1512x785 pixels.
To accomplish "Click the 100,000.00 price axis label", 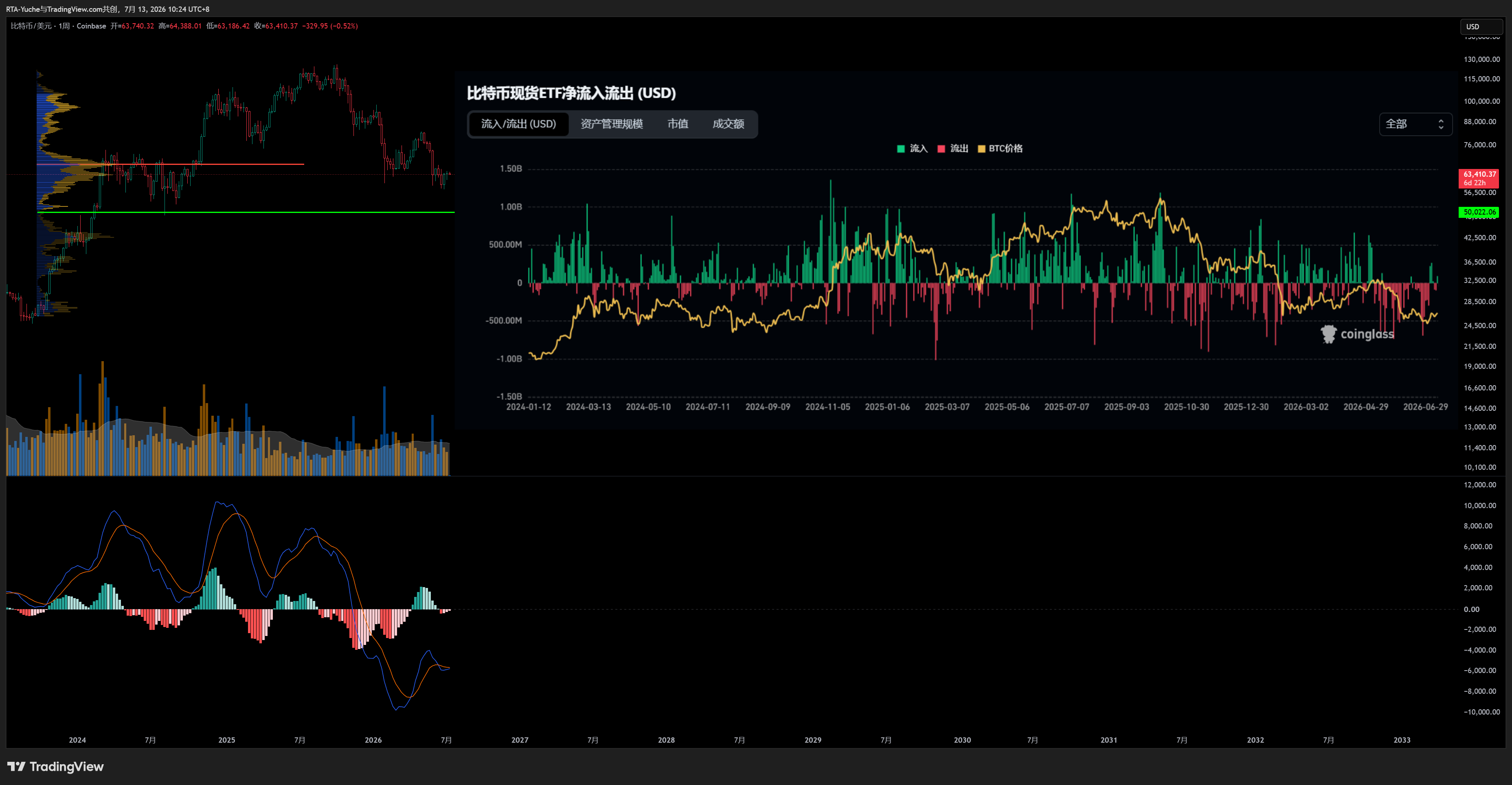I will pyautogui.click(x=1481, y=101).
